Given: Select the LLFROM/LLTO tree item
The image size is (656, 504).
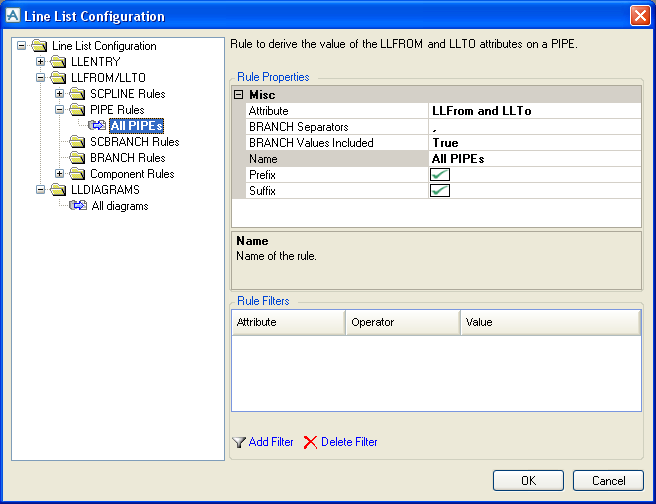Looking at the screenshot, I should [108, 78].
